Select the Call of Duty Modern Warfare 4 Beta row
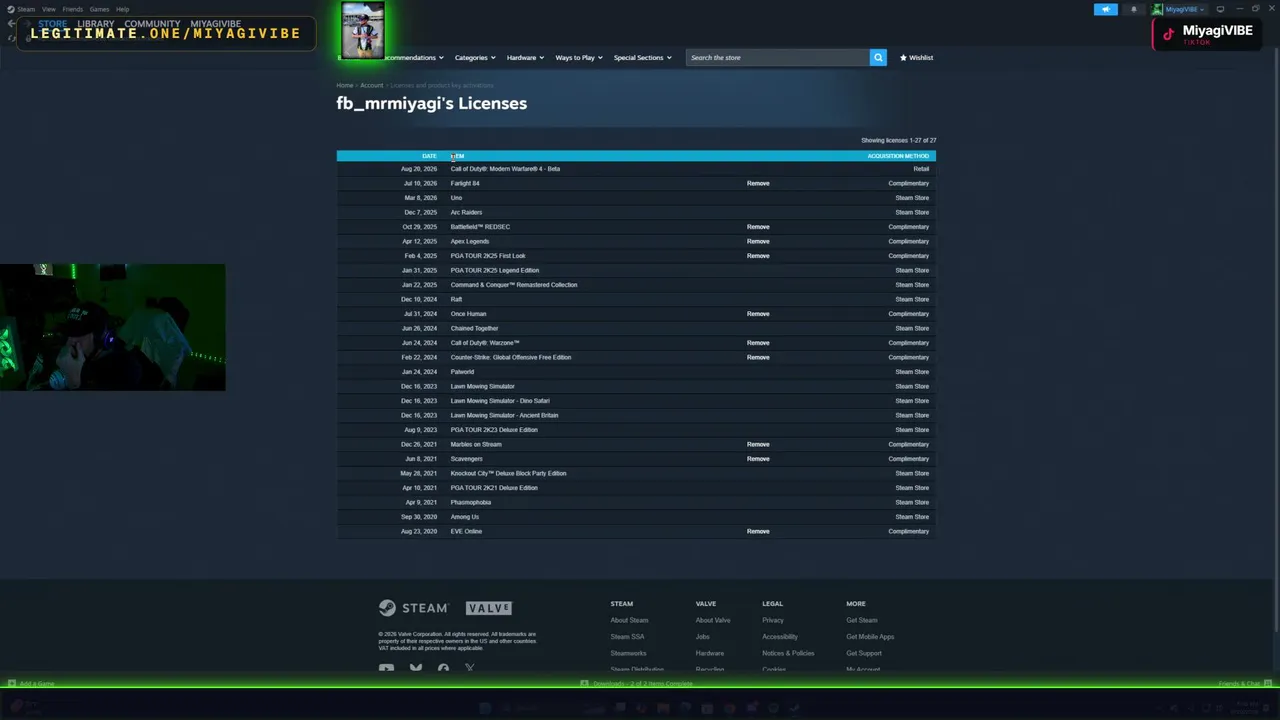The width and height of the screenshot is (1280, 720). [x=636, y=169]
